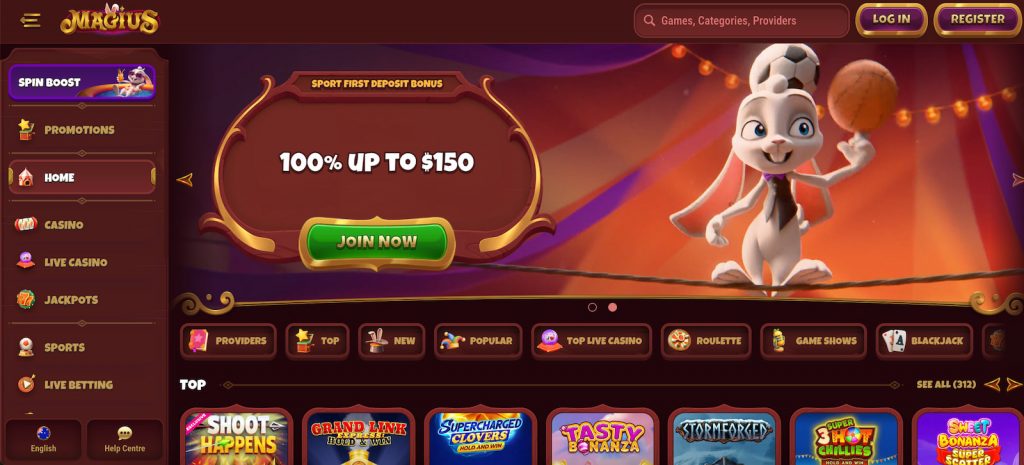Screen dimensions: 1024x465
Task: Choose the Roulette category tab
Action: click(x=706, y=341)
